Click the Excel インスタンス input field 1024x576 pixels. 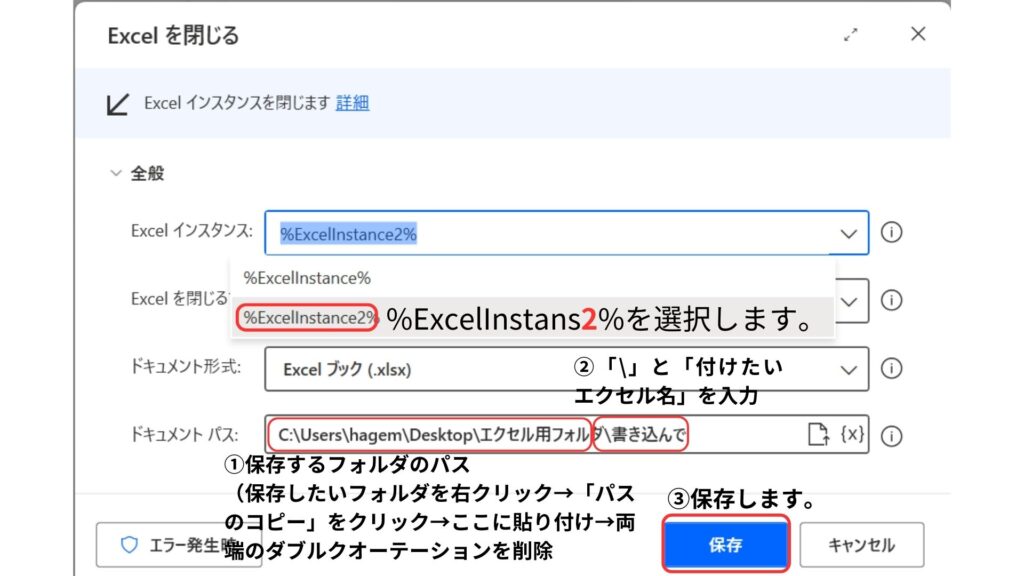click(566, 233)
